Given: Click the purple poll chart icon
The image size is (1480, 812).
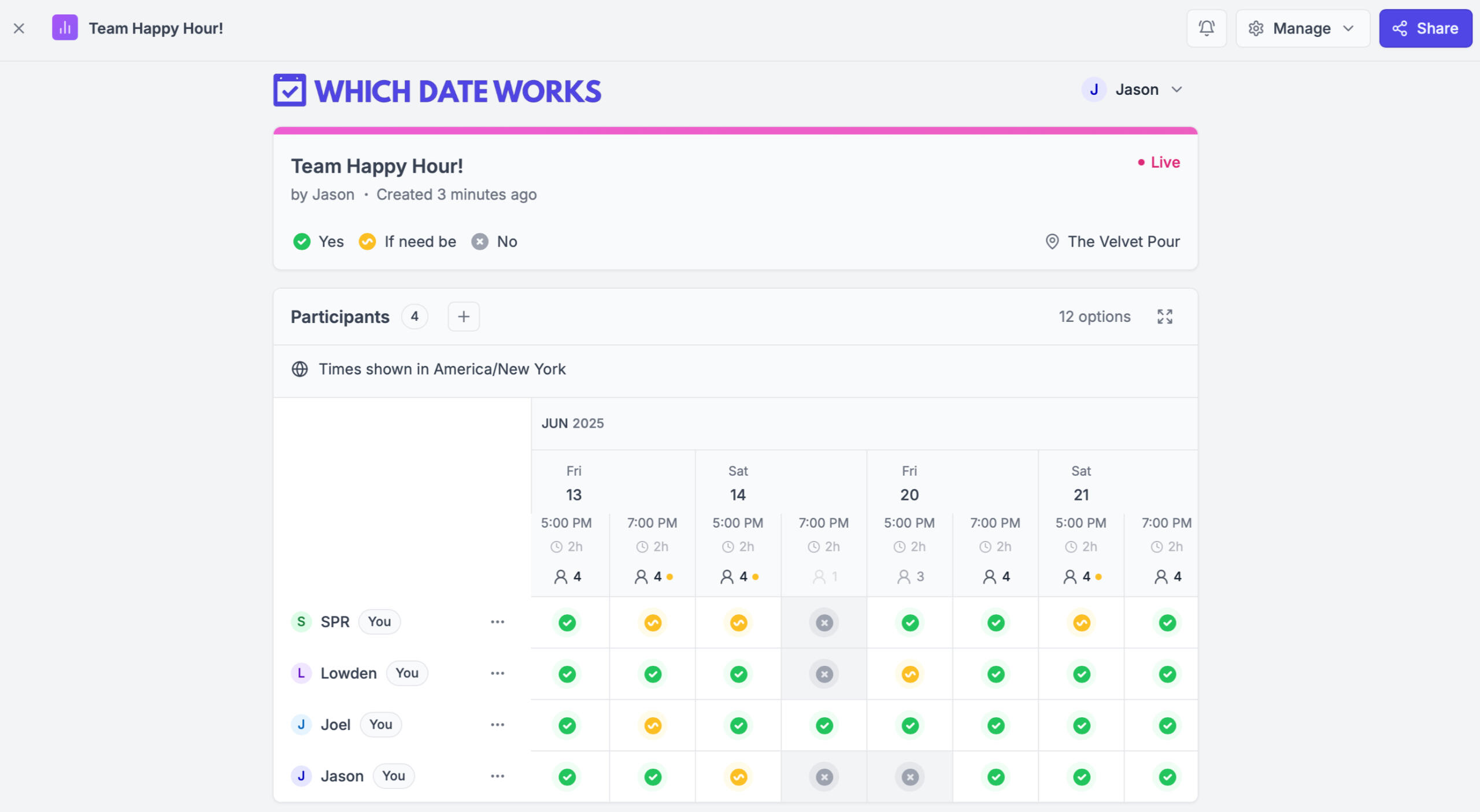Looking at the screenshot, I should 65,28.
